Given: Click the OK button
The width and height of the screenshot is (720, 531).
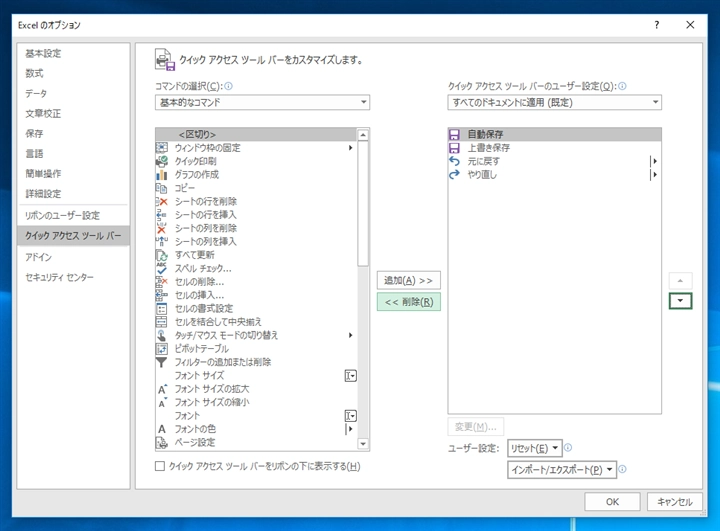Looking at the screenshot, I should pyautogui.click(x=612, y=502).
